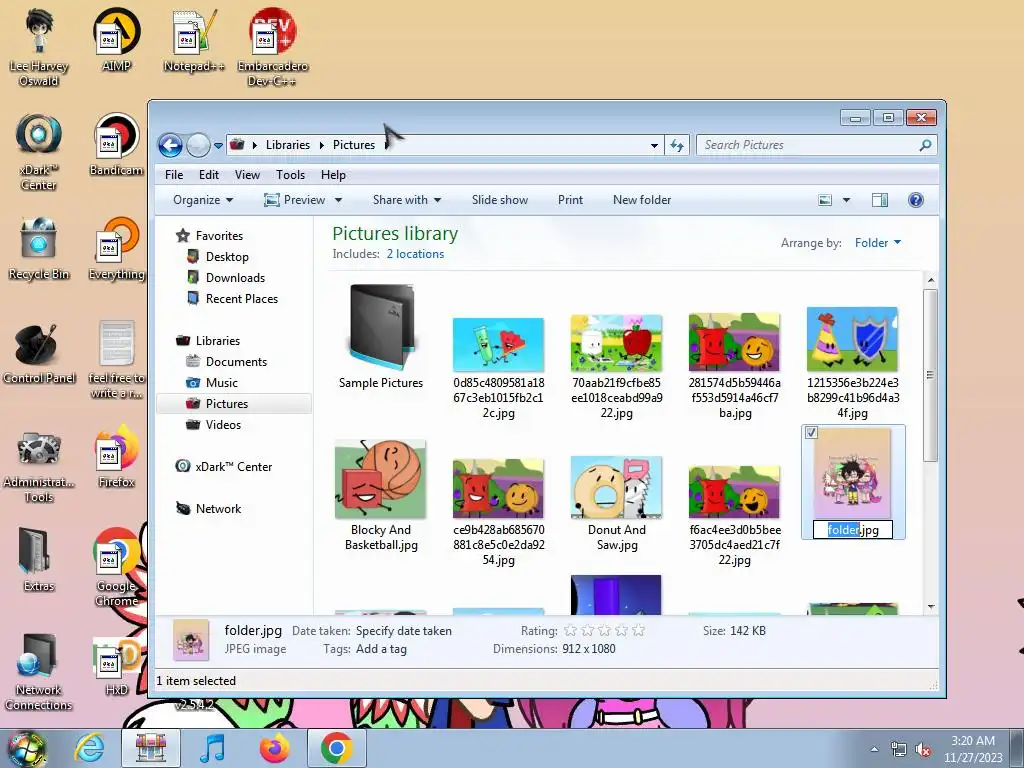
Task: Select the Bandicam desktop shortcut
Action: (116, 144)
